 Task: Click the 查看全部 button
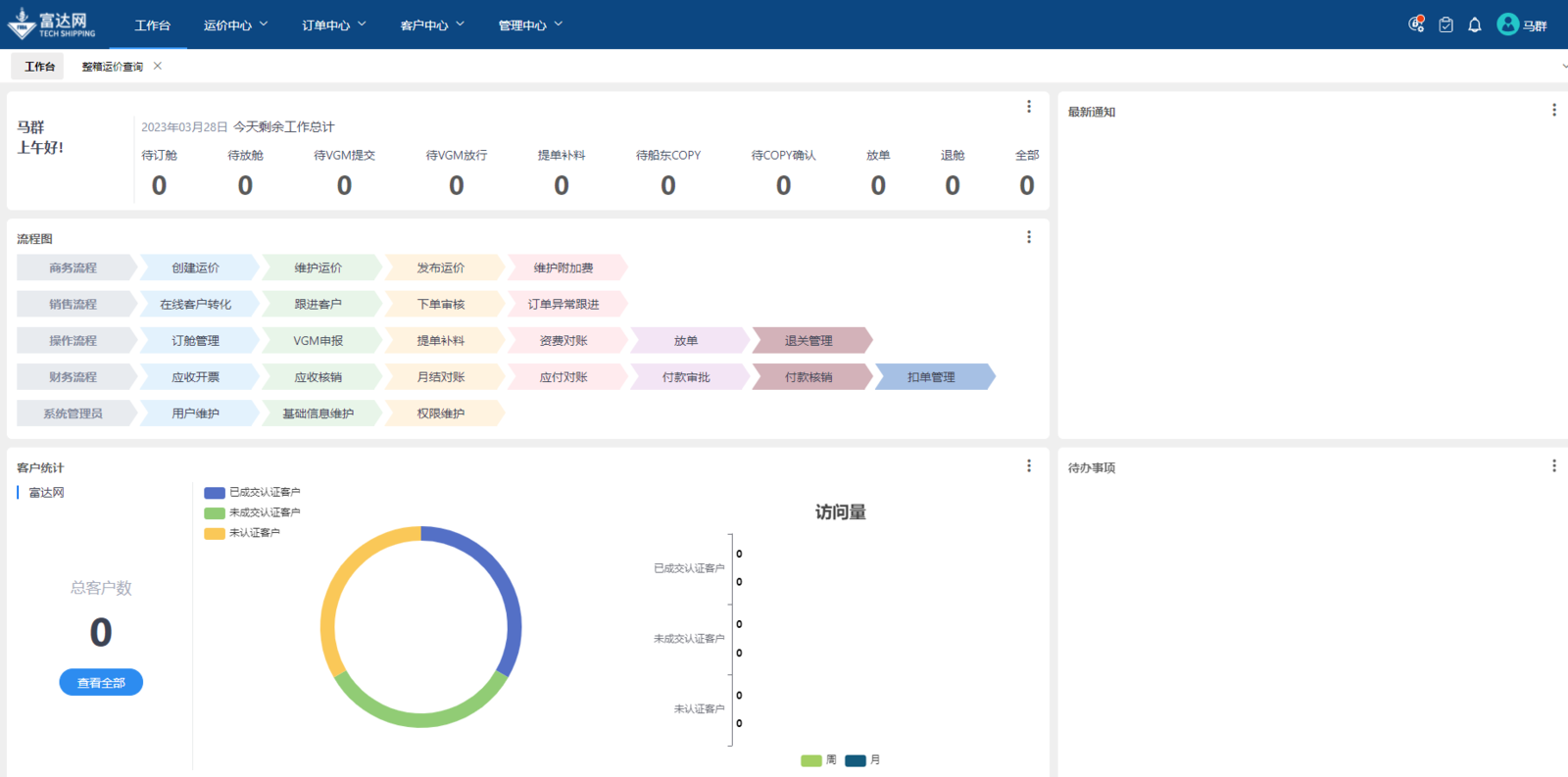101,683
